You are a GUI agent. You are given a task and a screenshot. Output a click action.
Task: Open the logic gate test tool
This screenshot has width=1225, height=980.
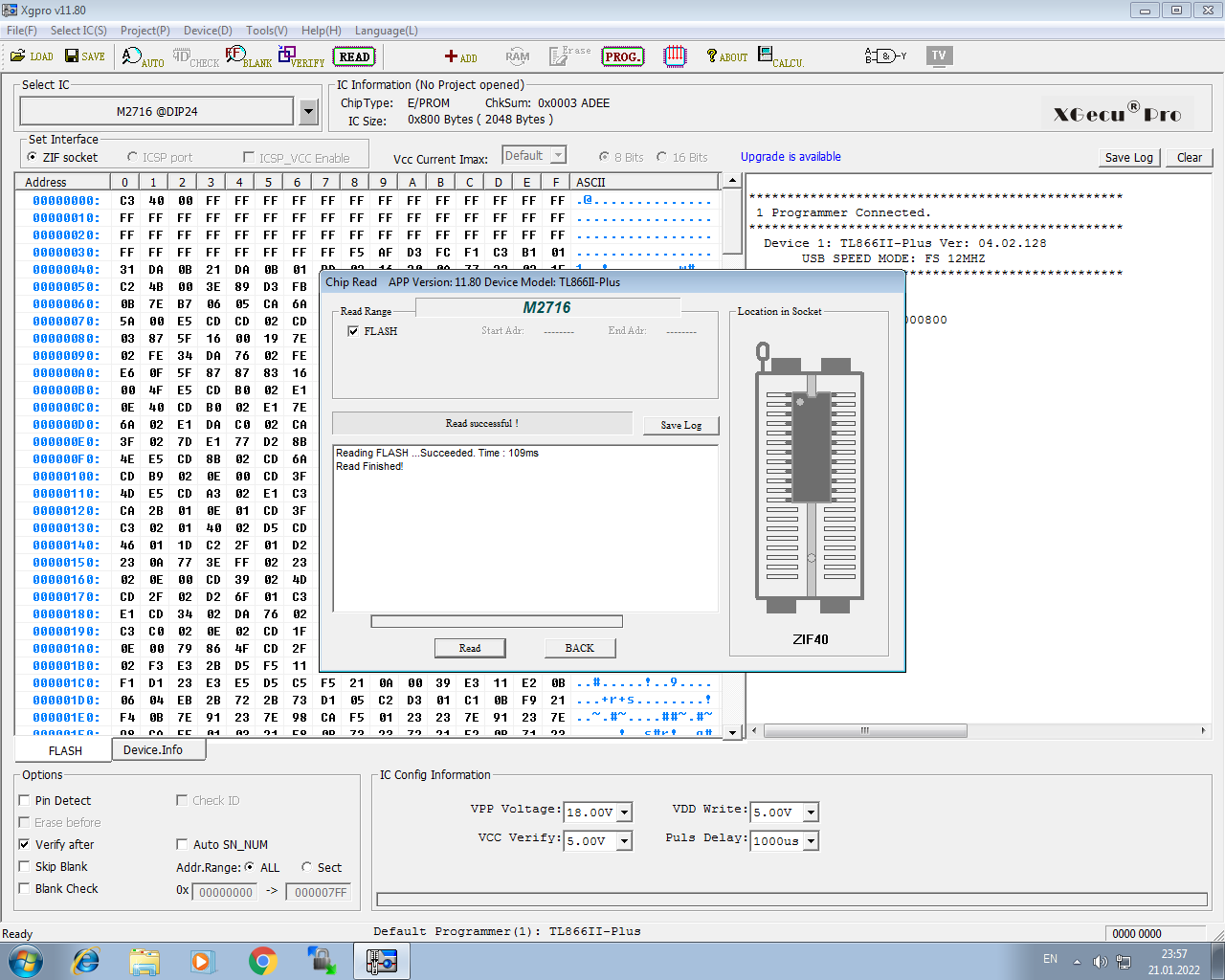click(x=885, y=56)
